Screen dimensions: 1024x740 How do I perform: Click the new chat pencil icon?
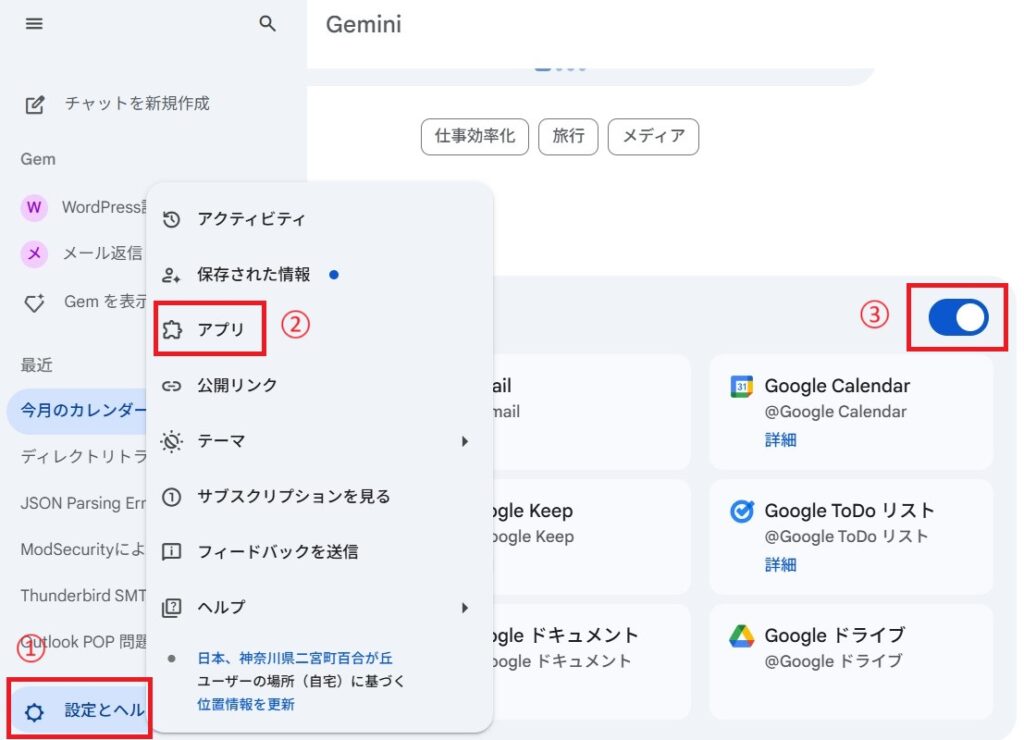pyautogui.click(x=35, y=105)
